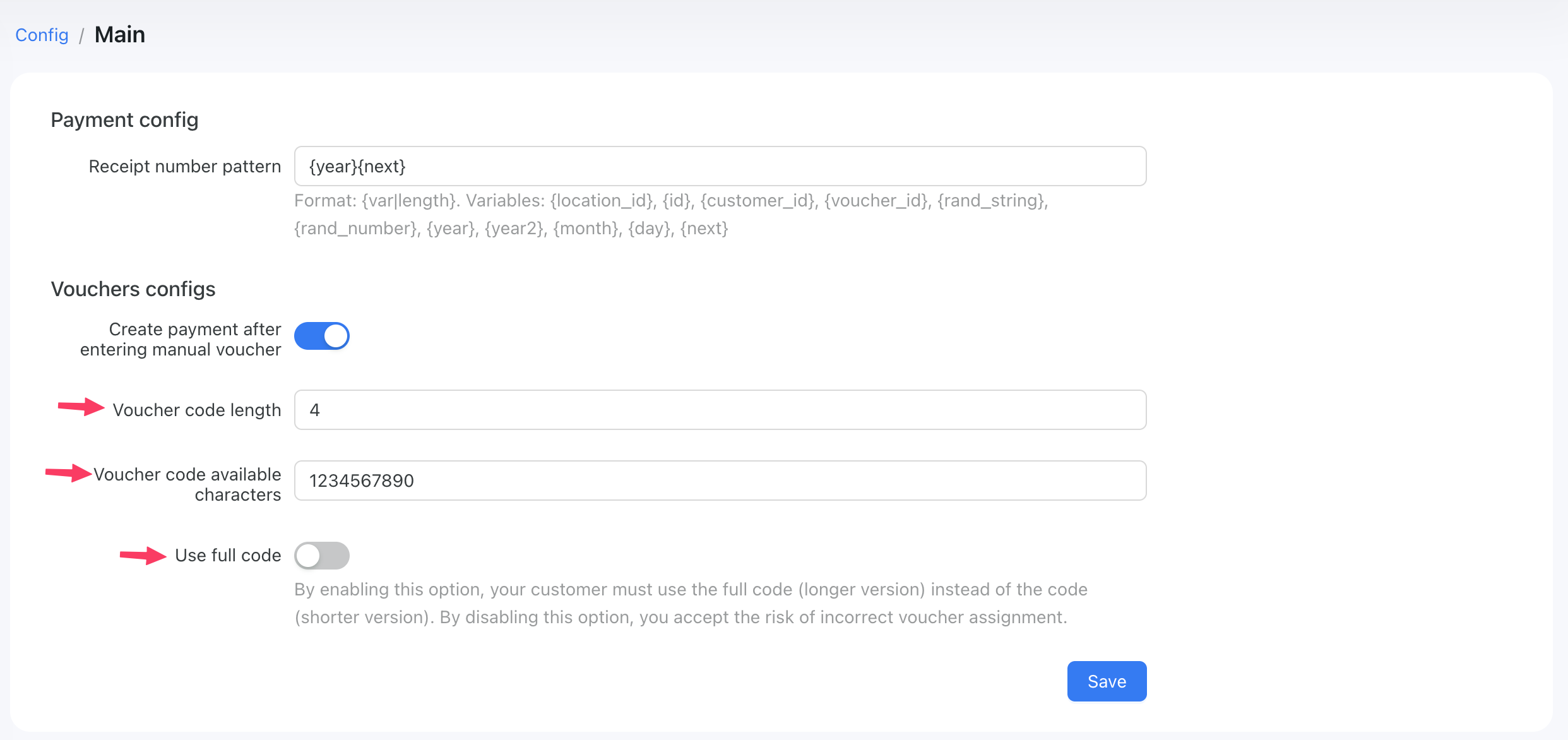Toggle Create payment after entering manual voucher
Viewport: 1568px width, 740px height.
pyautogui.click(x=322, y=336)
